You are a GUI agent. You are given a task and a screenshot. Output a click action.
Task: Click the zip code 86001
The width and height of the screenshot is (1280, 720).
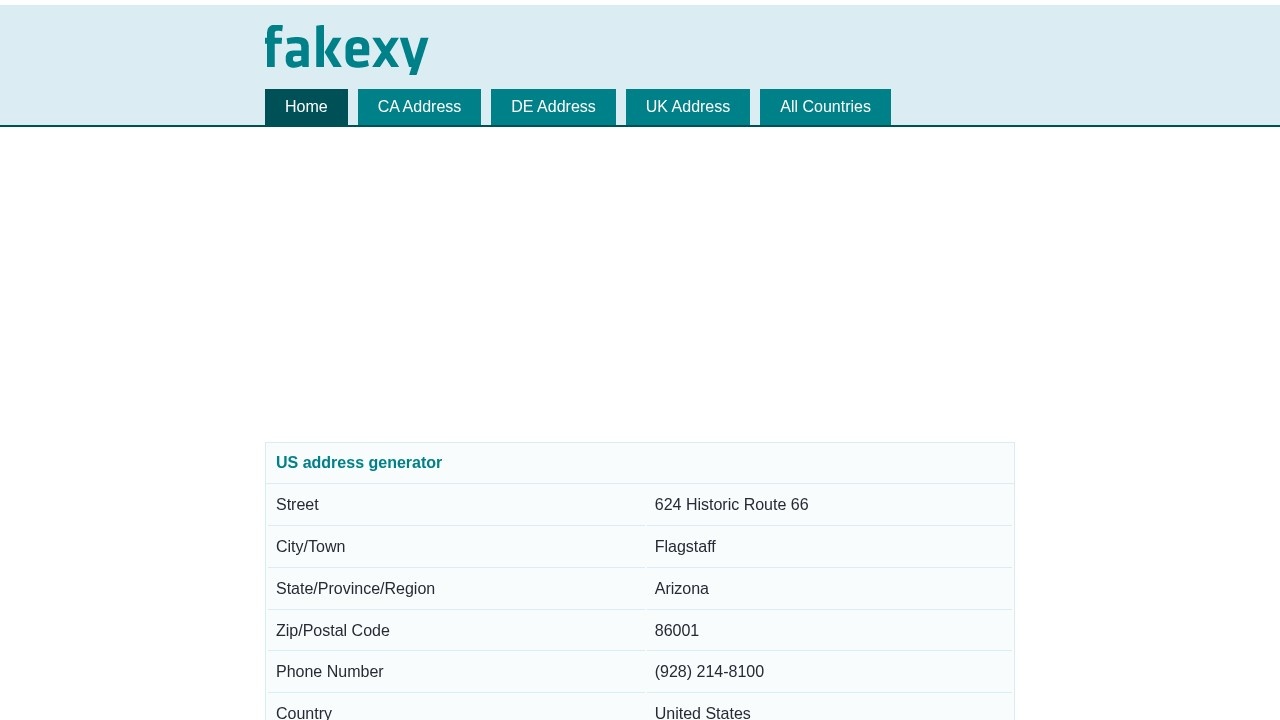[x=677, y=630]
